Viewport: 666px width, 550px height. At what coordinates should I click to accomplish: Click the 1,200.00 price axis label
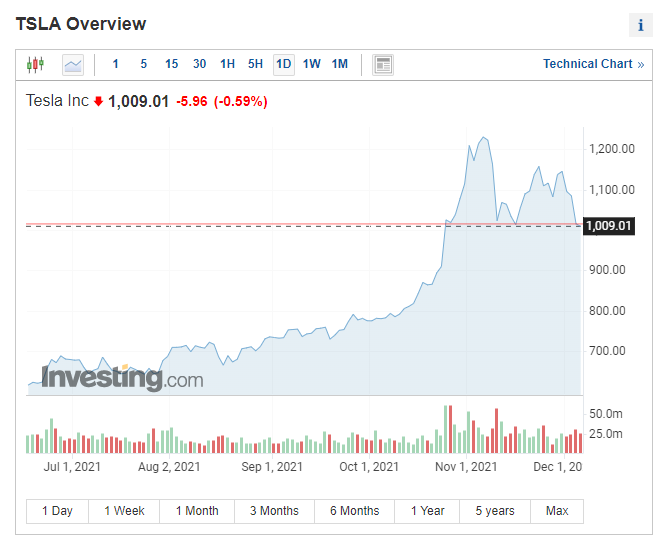[612, 149]
